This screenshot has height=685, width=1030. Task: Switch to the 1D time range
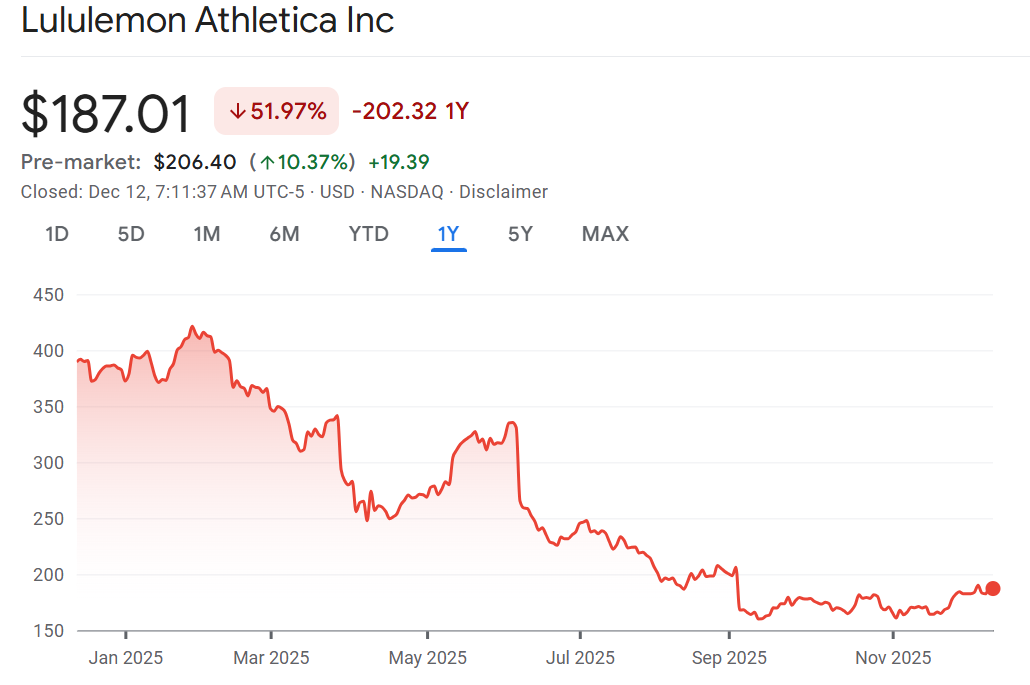point(57,234)
